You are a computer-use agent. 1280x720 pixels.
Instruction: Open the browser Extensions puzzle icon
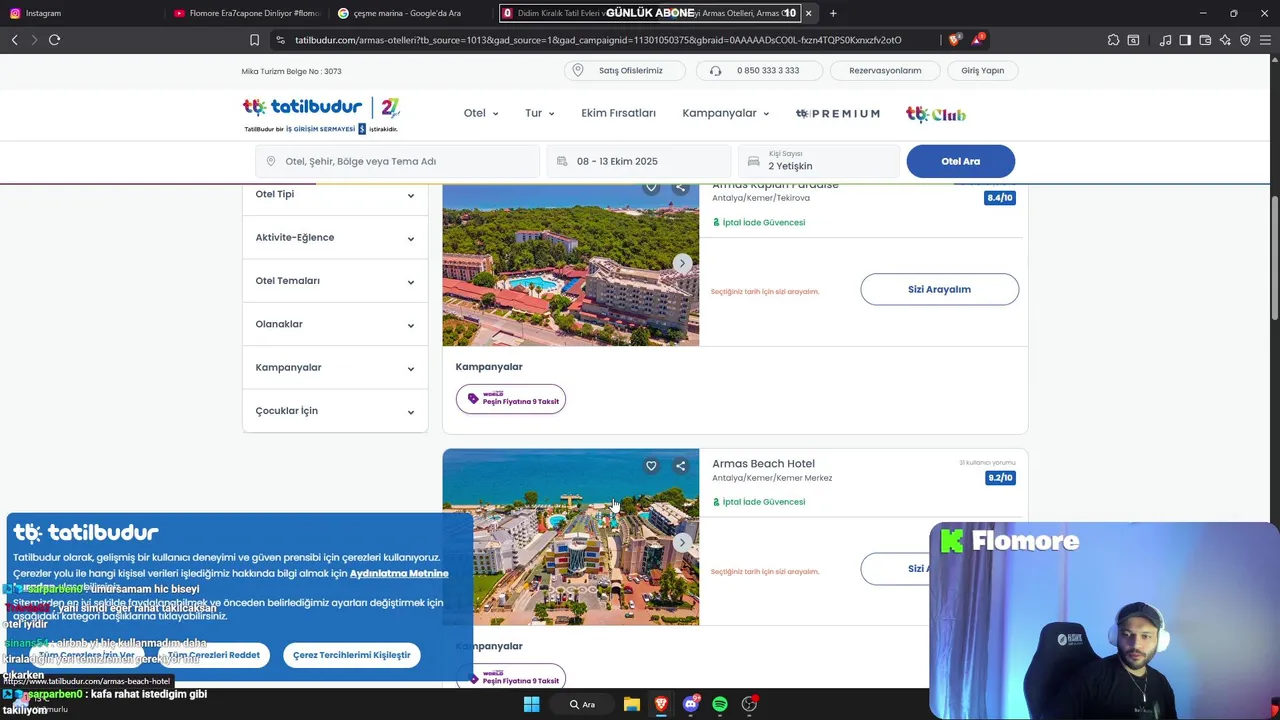[x=1113, y=40]
